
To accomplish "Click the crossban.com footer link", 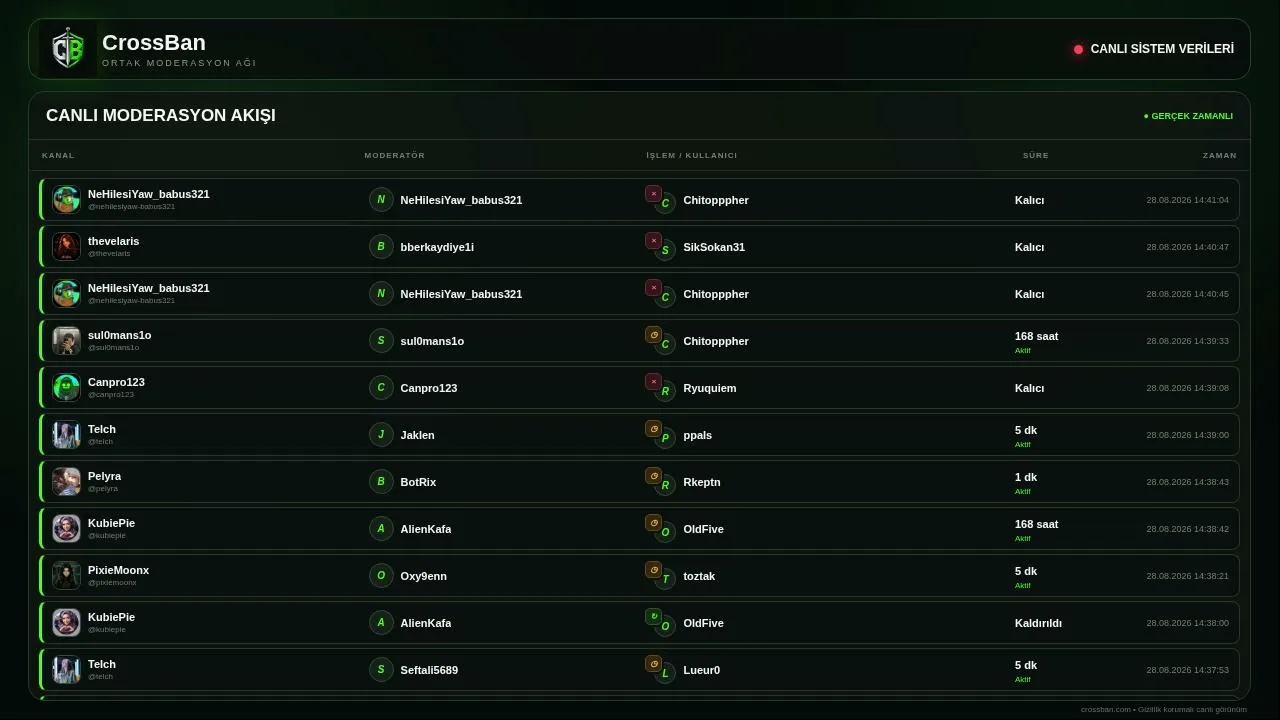I will pos(1105,709).
